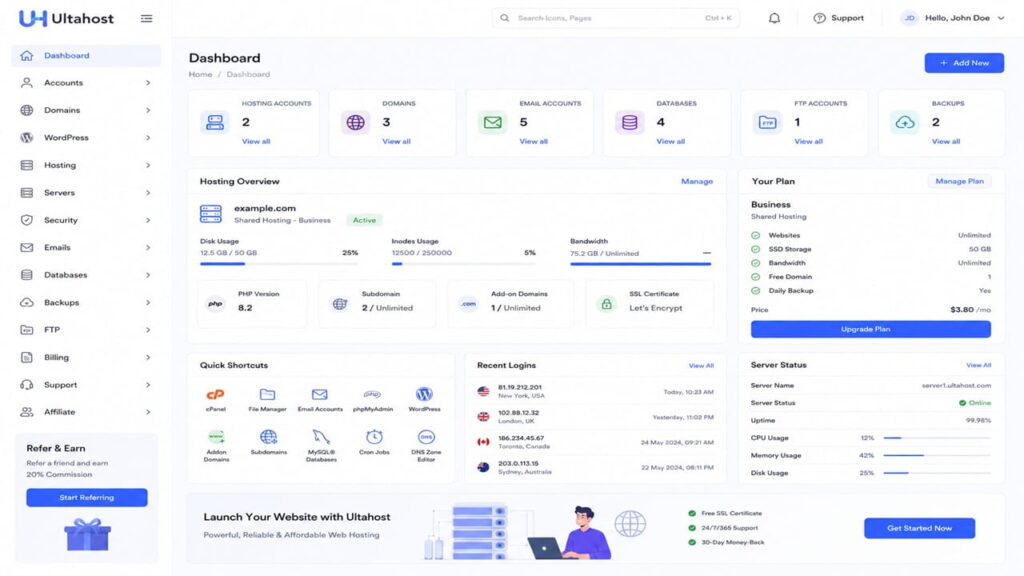The width and height of the screenshot is (1024, 576).
Task: Open the Cron Jobs shortcut
Action: pos(374,441)
